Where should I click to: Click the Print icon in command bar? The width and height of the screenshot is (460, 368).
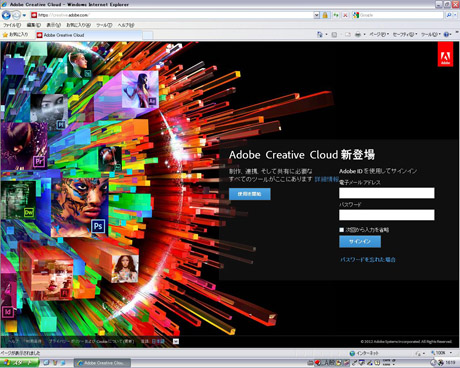(358, 34)
